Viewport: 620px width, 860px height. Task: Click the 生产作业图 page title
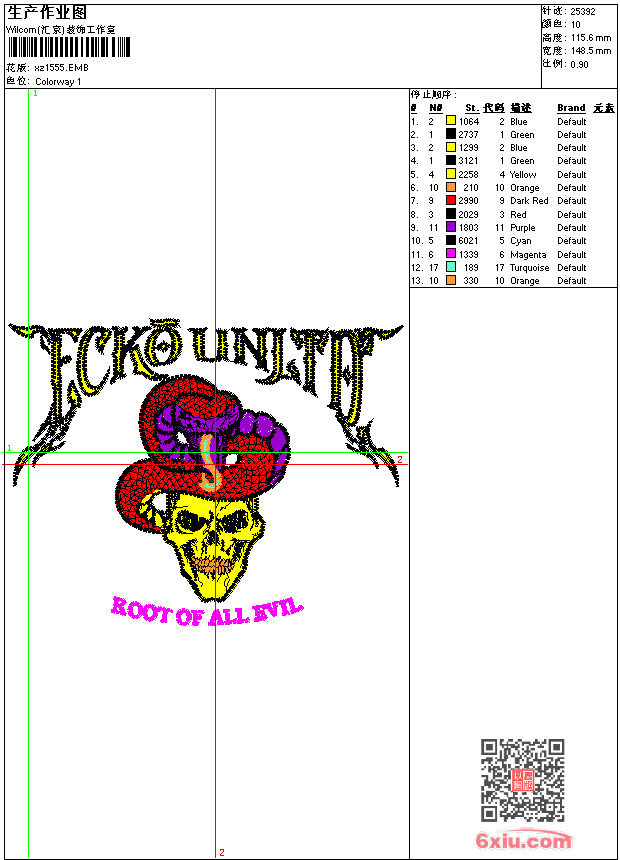[x=47, y=13]
